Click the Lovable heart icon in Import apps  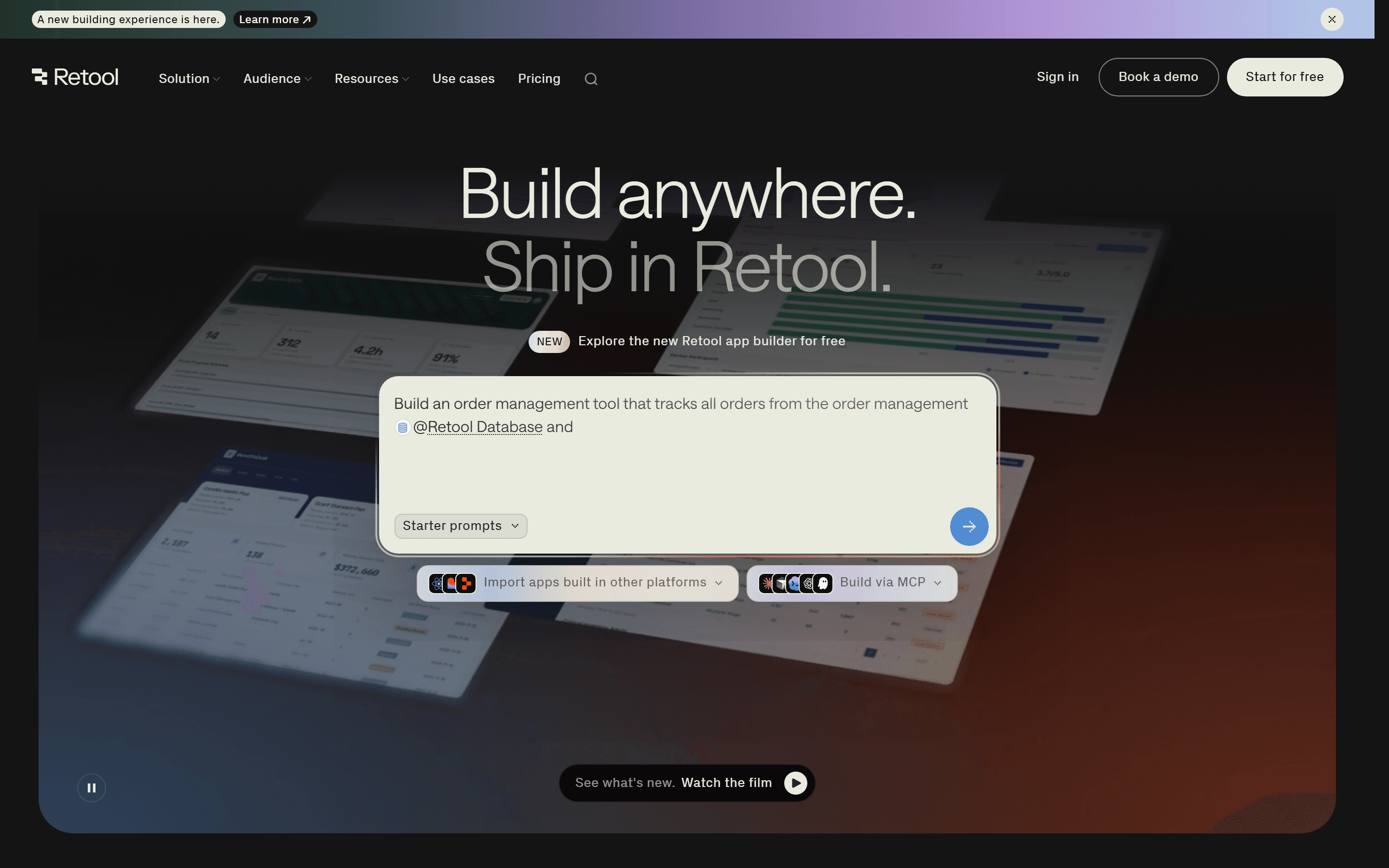[x=451, y=584]
